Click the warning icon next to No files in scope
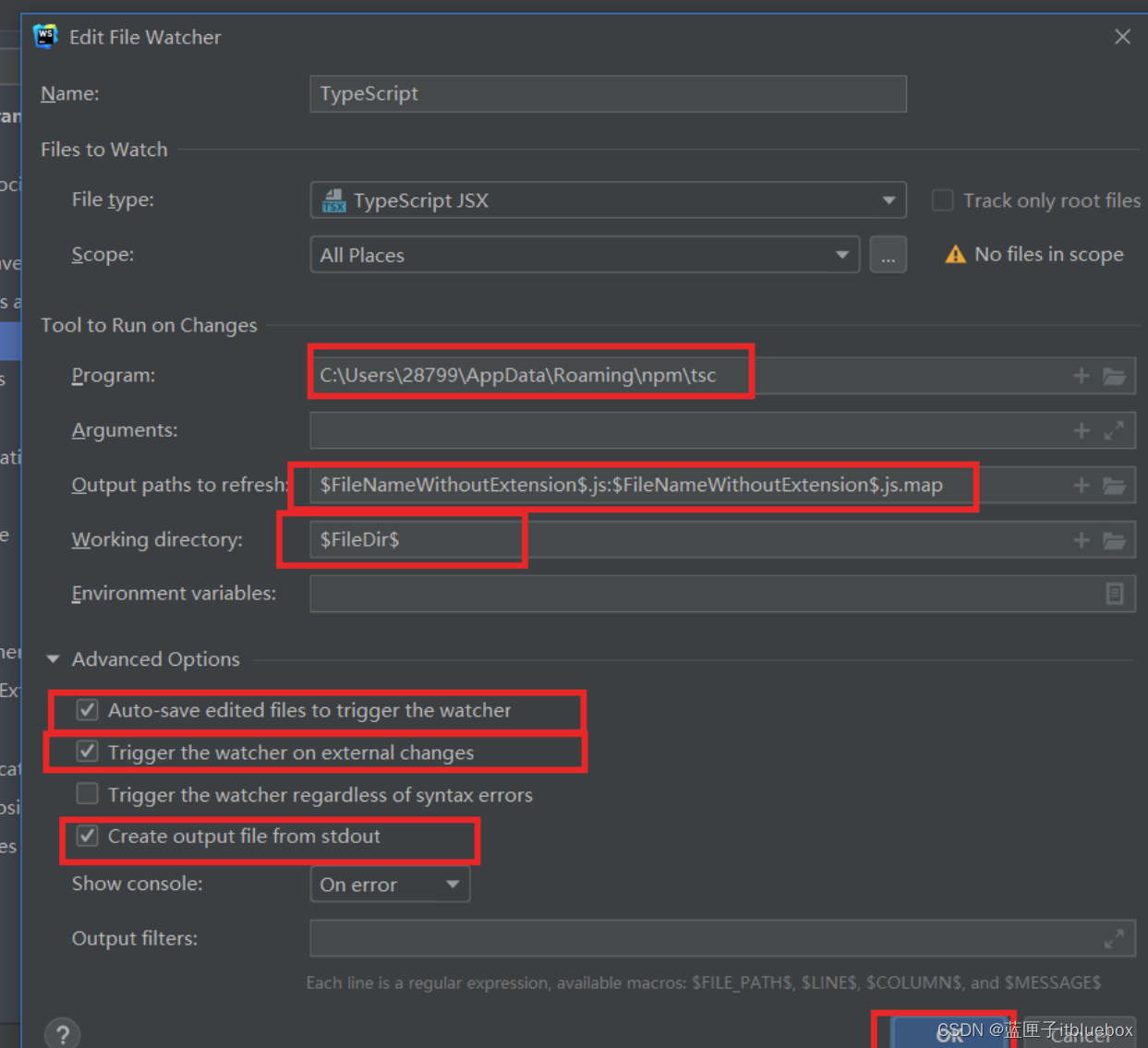Image resolution: width=1148 pixels, height=1048 pixels. pos(955,255)
